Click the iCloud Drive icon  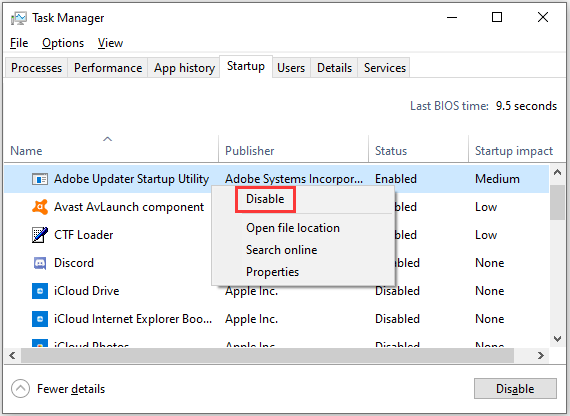(40, 291)
